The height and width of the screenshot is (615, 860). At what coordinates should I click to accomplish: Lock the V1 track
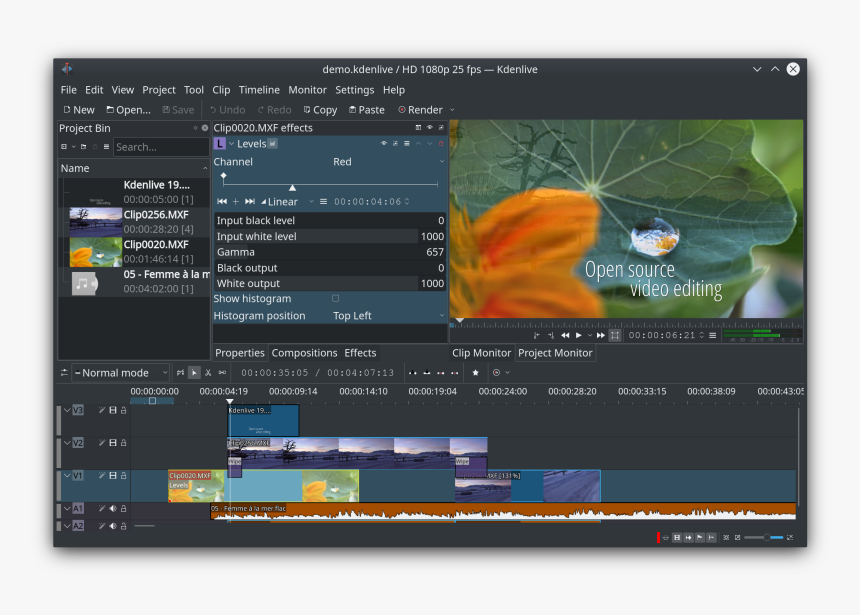(x=124, y=476)
